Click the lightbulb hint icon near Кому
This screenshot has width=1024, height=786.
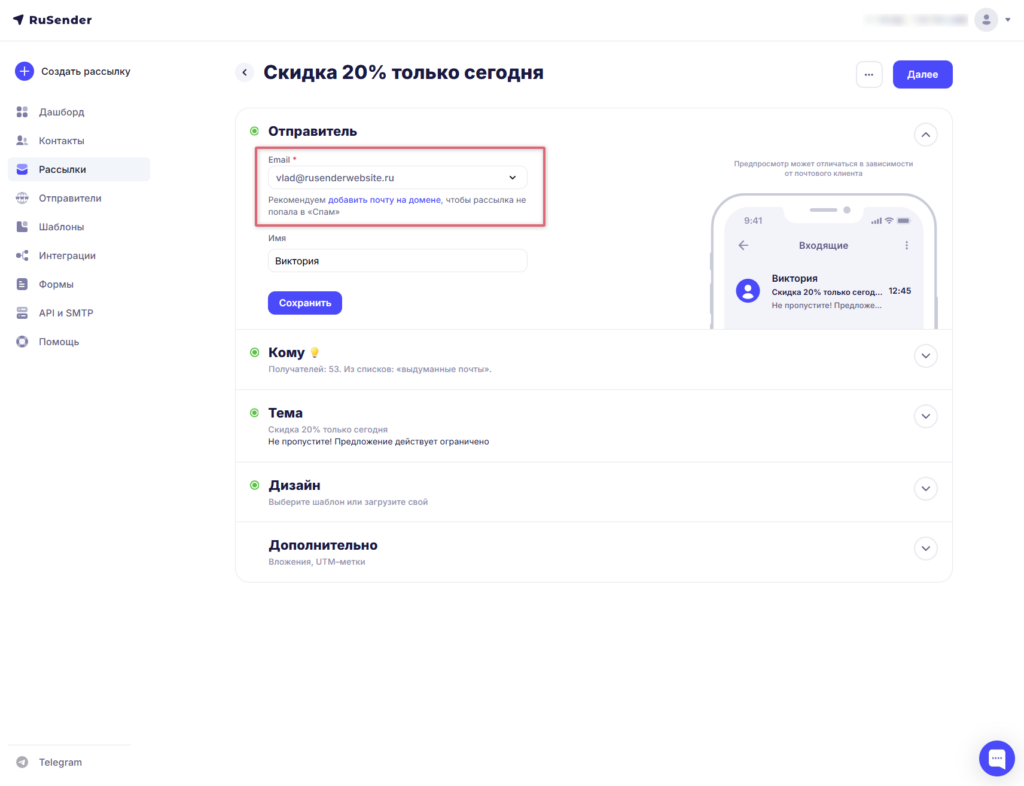pyautogui.click(x=314, y=353)
